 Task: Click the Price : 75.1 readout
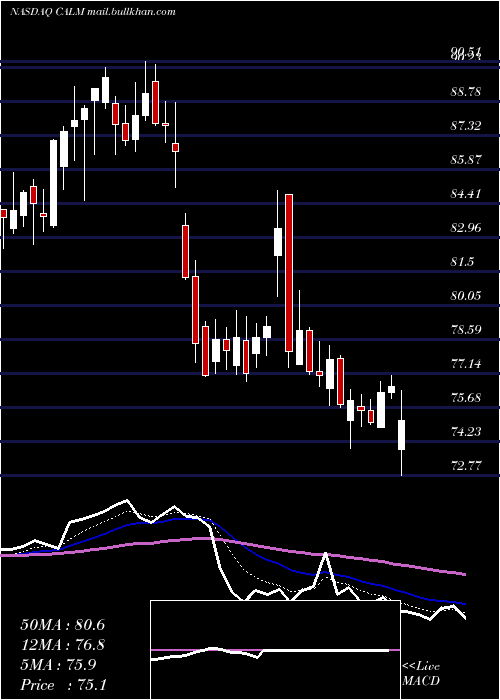point(62,685)
